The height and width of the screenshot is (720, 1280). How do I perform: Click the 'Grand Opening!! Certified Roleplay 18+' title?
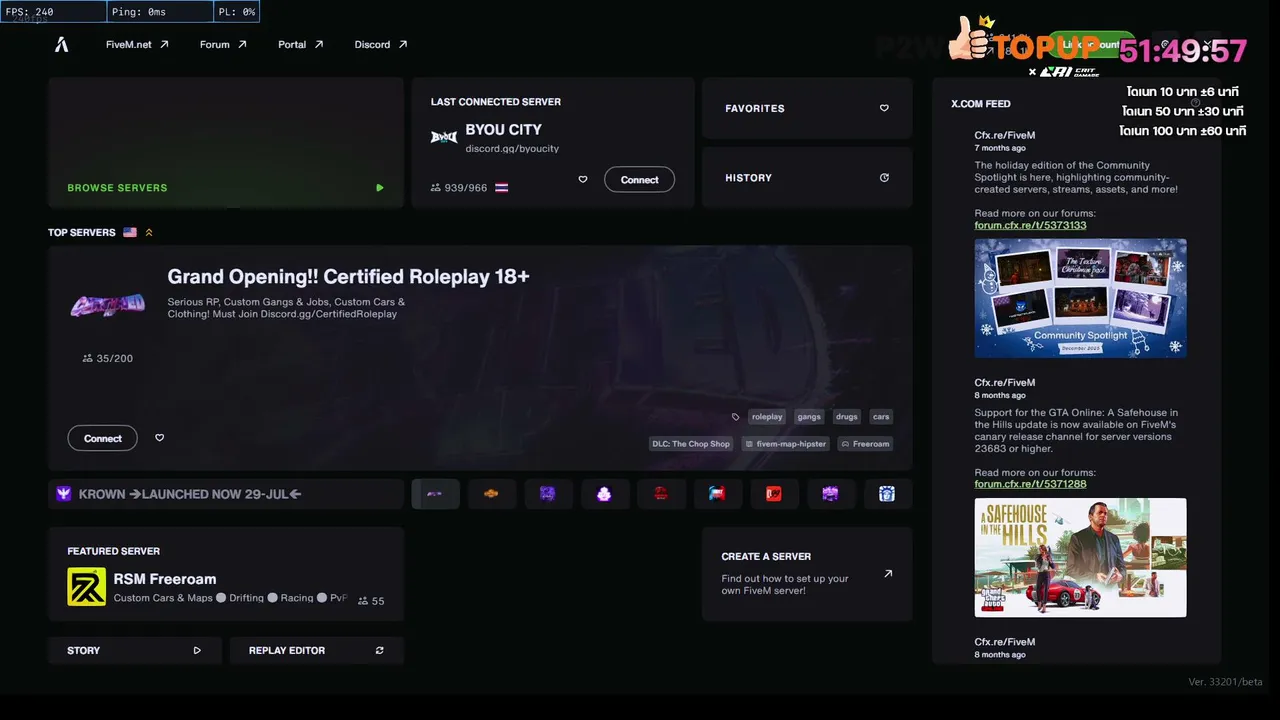coord(348,277)
